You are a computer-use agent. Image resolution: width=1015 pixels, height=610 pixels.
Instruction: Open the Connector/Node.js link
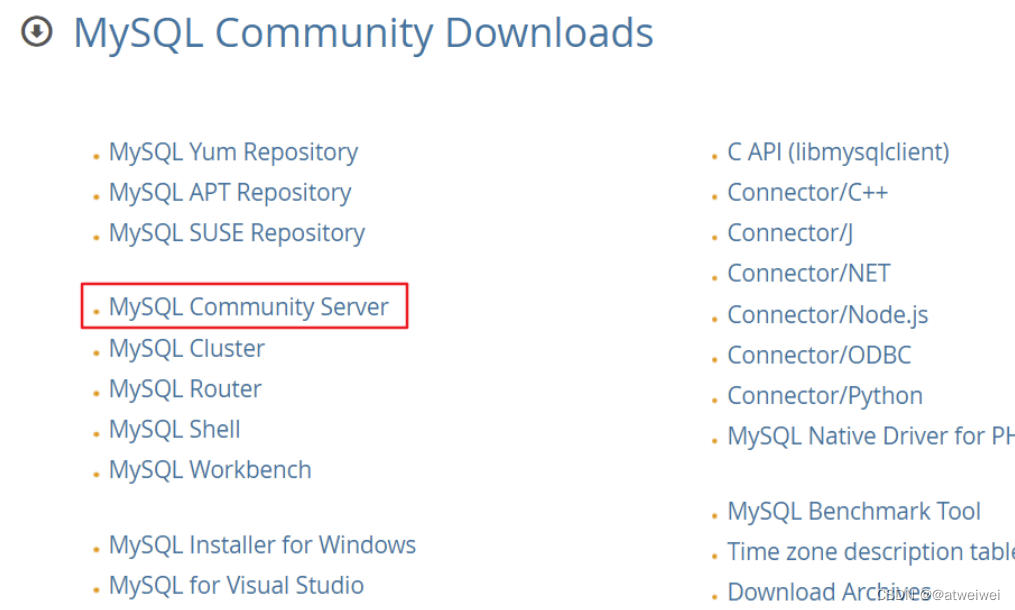828,315
